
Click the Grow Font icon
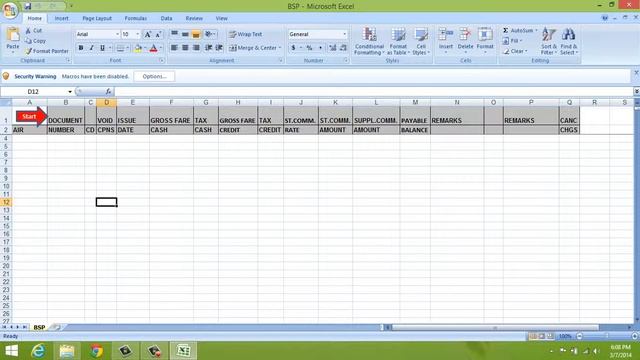[x=148, y=34]
